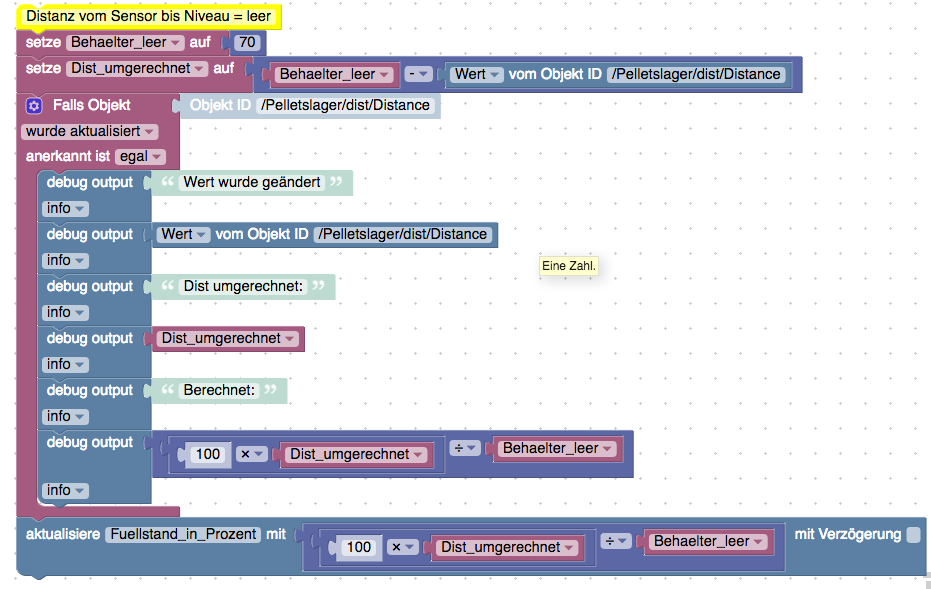Select Objekt ID /Pelletslager/dist/Distance in Falls Objekt trigger
Screen dimensions: 931x589
click(x=345, y=106)
